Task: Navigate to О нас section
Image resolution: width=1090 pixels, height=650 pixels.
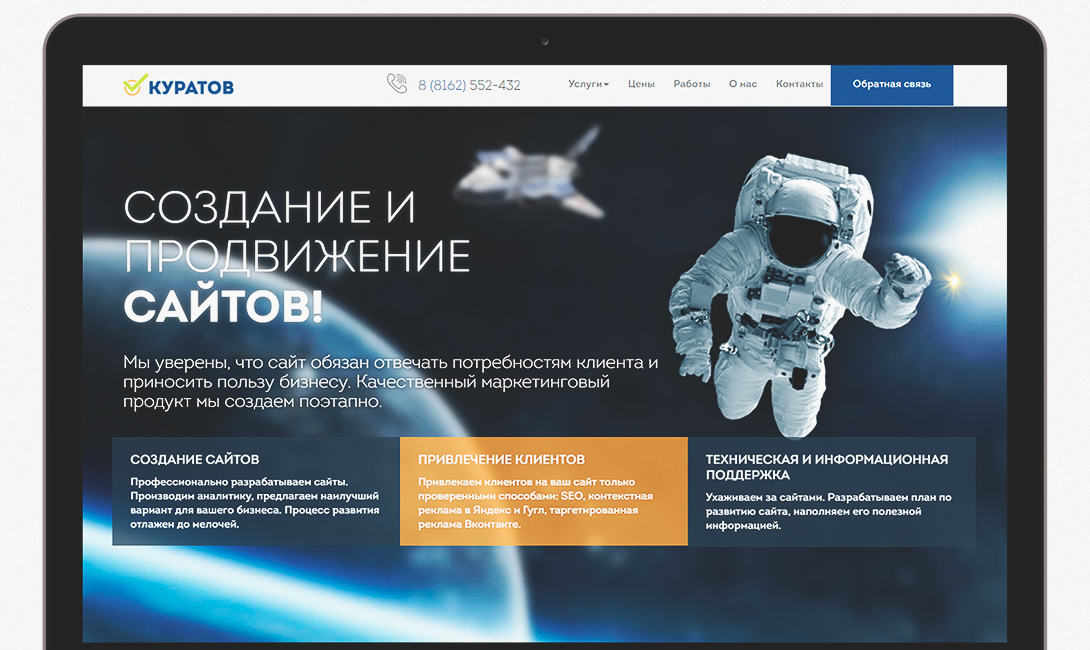Action: pos(742,84)
